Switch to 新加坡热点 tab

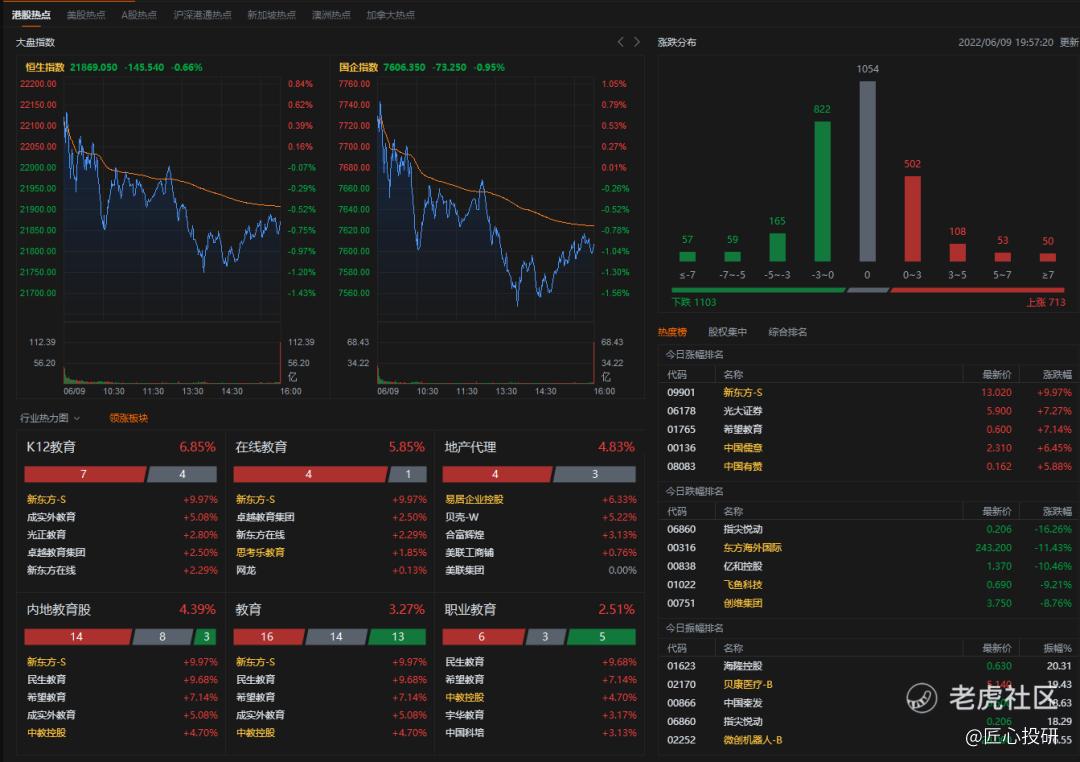coord(271,14)
